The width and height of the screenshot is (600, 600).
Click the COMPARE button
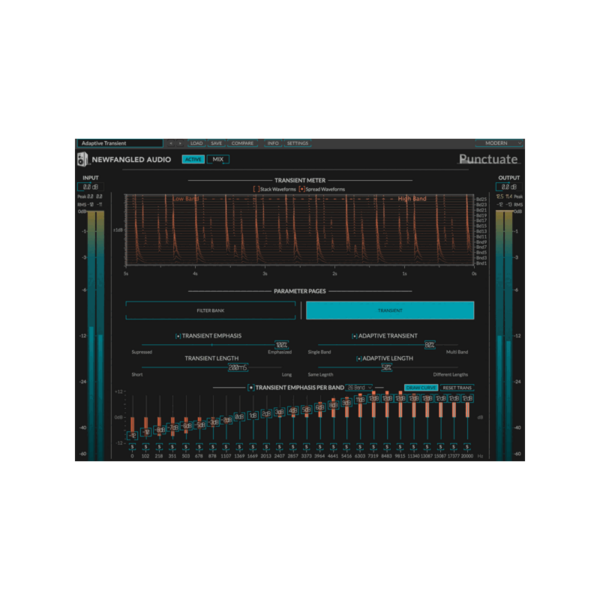[242, 143]
